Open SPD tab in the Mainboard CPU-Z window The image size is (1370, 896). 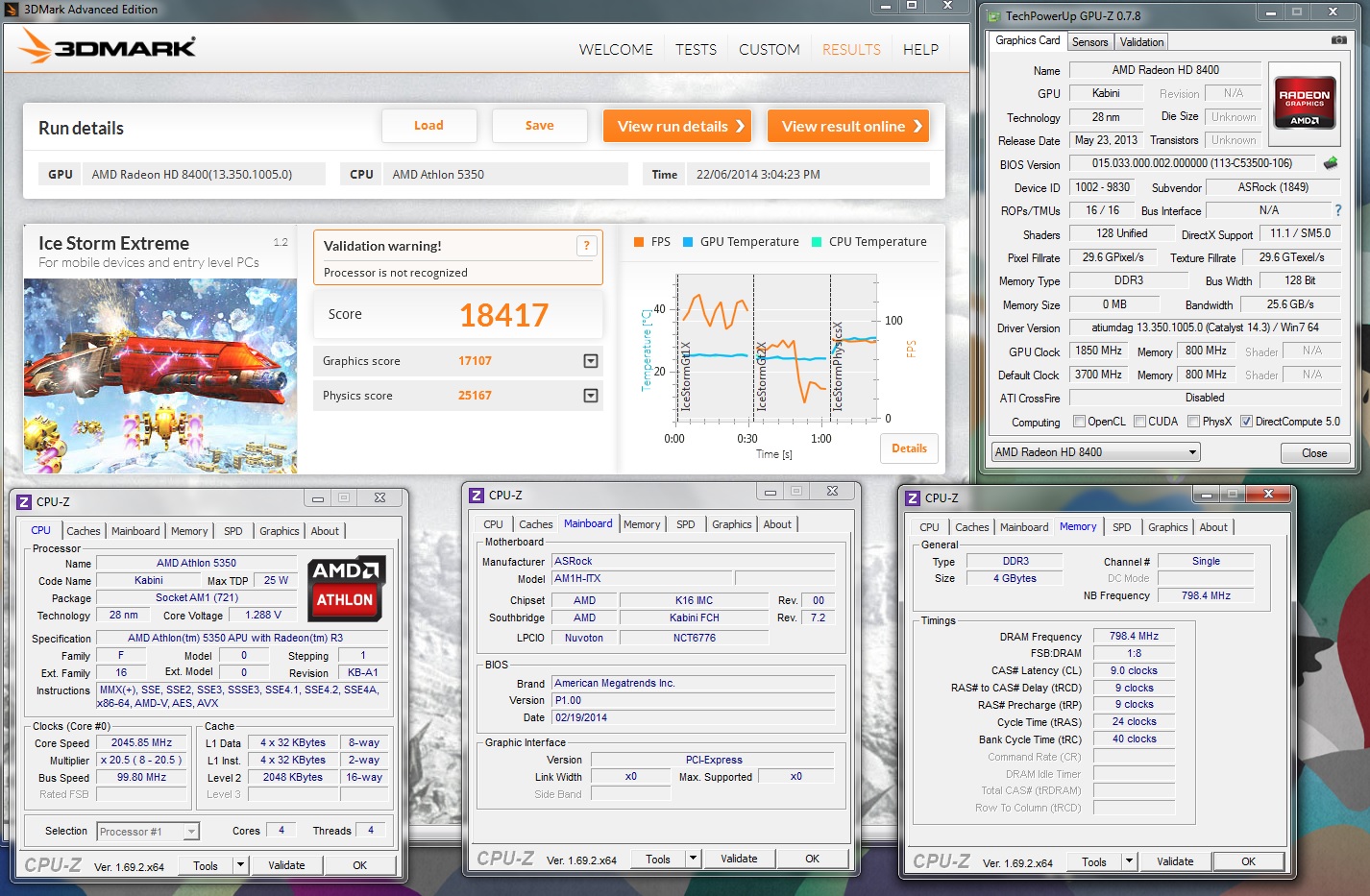click(685, 524)
